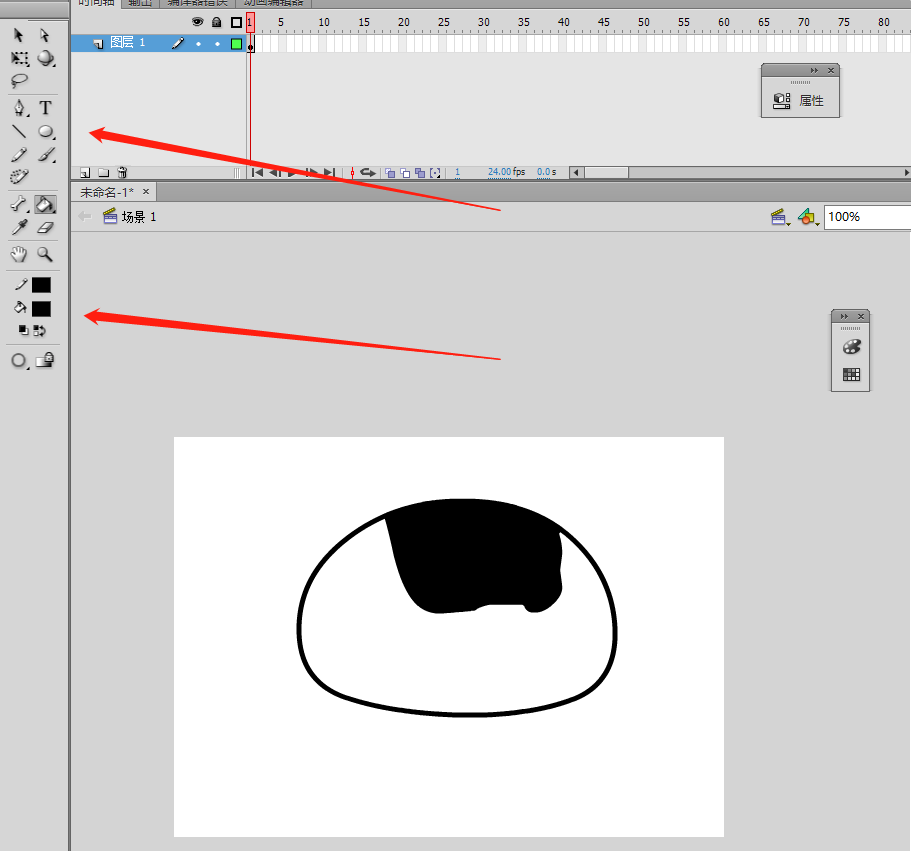Click 场景 1 in the edit bar
The width and height of the screenshot is (911, 851).
(139, 217)
